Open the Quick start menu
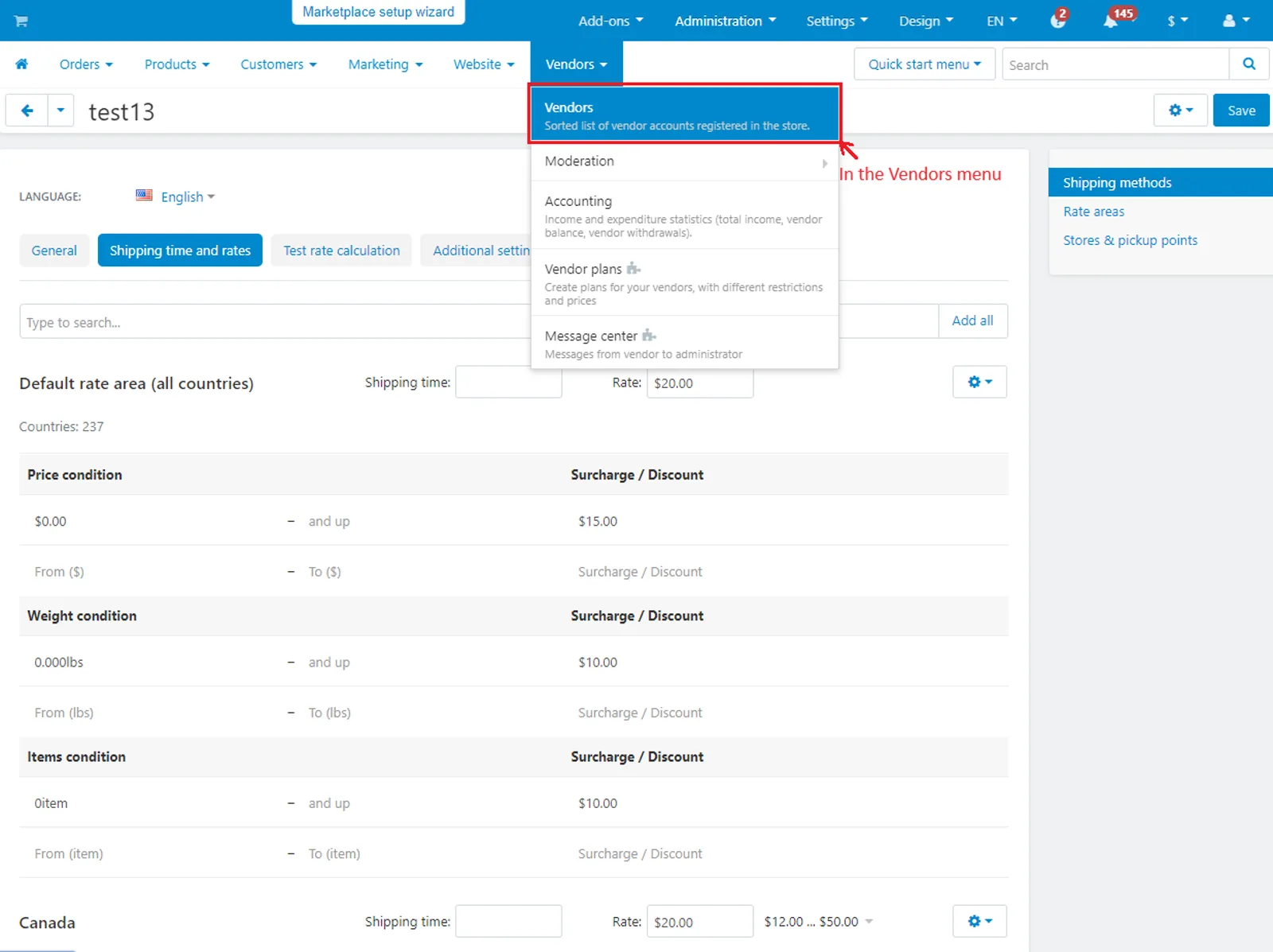Image resolution: width=1273 pixels, height=952 pixels. coord(925,64)
